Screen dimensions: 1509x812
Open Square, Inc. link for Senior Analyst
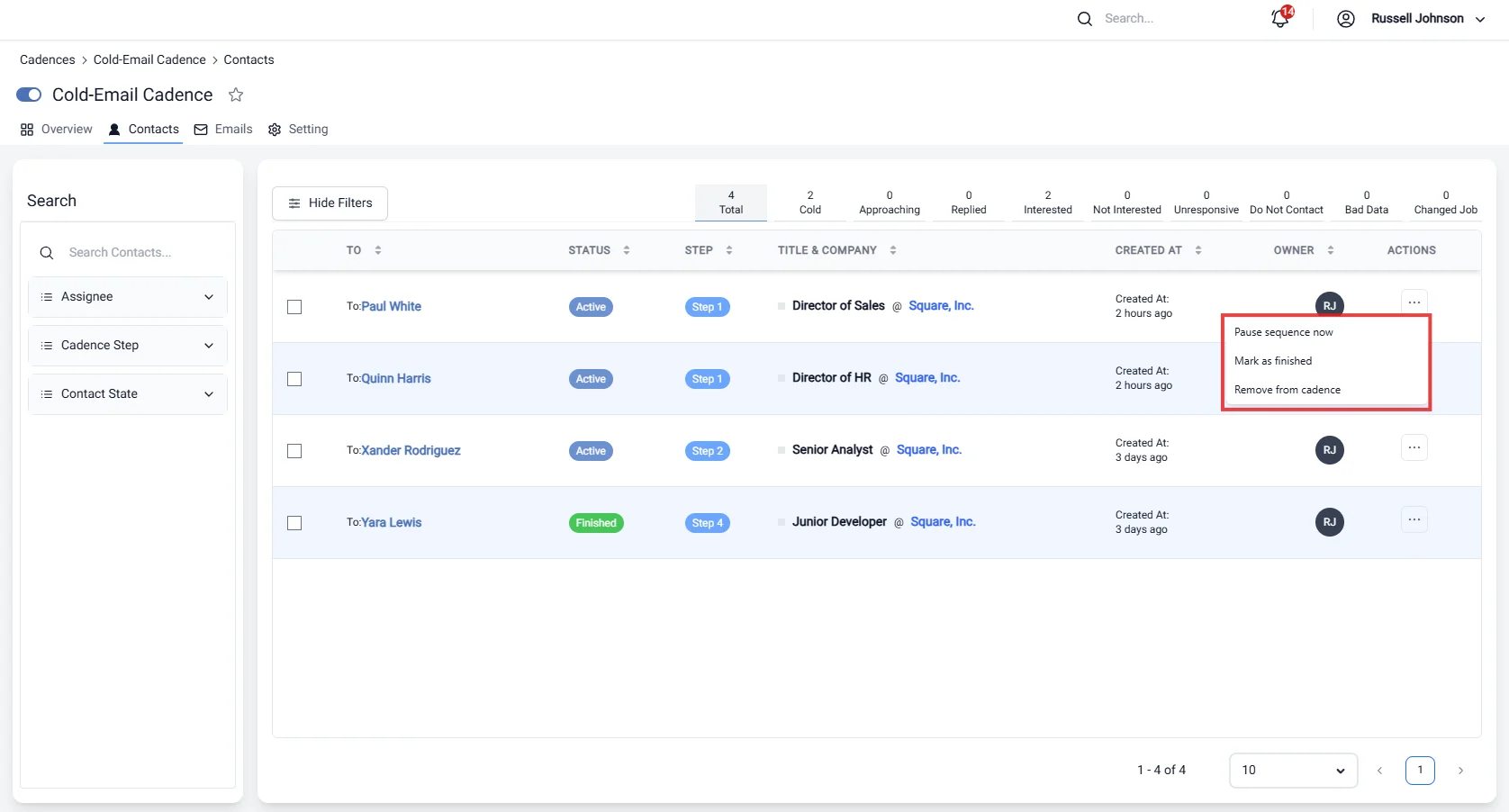[x=929, y=450]
